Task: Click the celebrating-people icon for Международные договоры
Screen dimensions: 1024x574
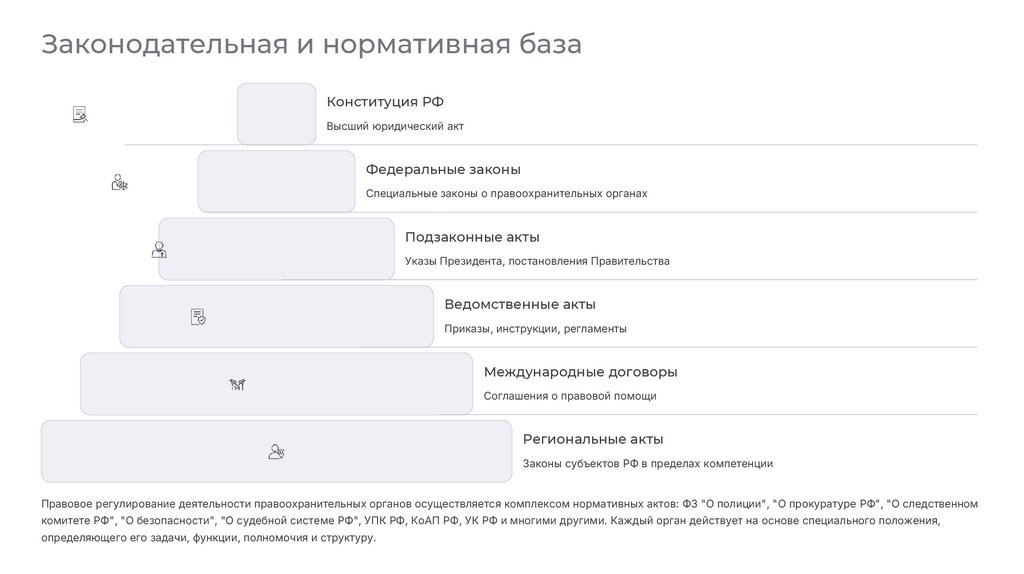Action: click(237, 384)
